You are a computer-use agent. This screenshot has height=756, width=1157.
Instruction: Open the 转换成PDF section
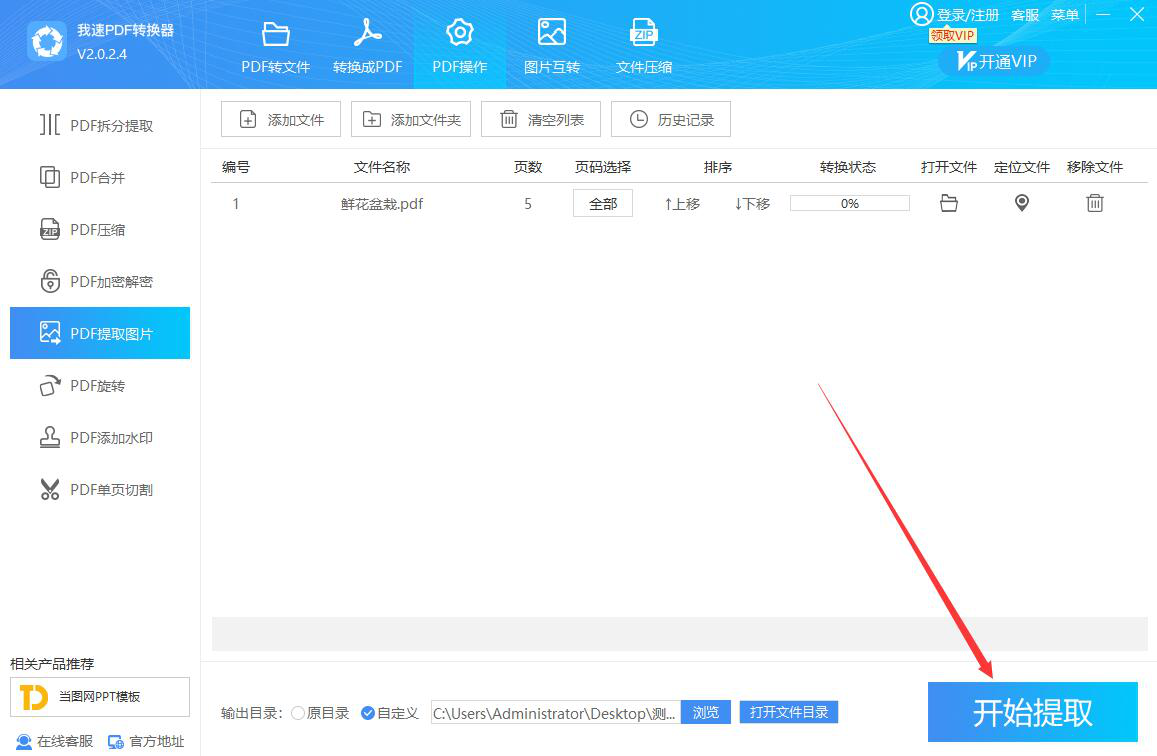coord(367,46)
